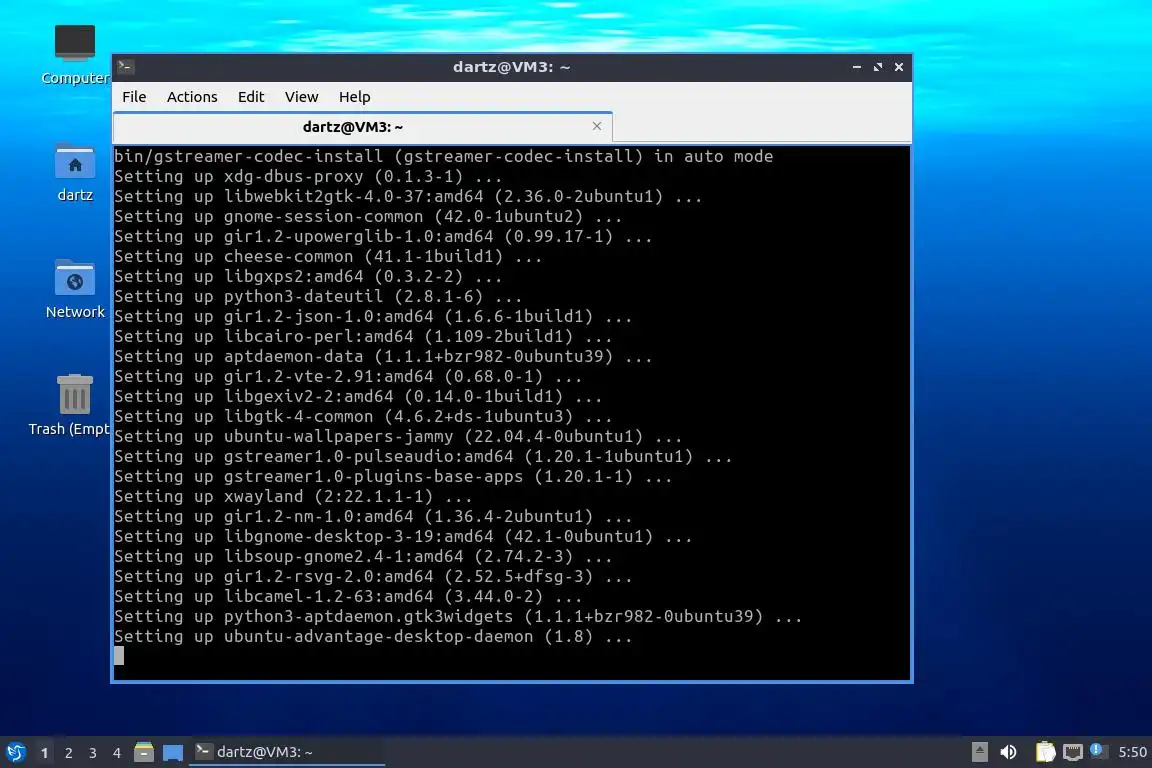Select the dartz@VM3: ~ terminal tab
1152x768 pixels.
(x=353, y=127)
